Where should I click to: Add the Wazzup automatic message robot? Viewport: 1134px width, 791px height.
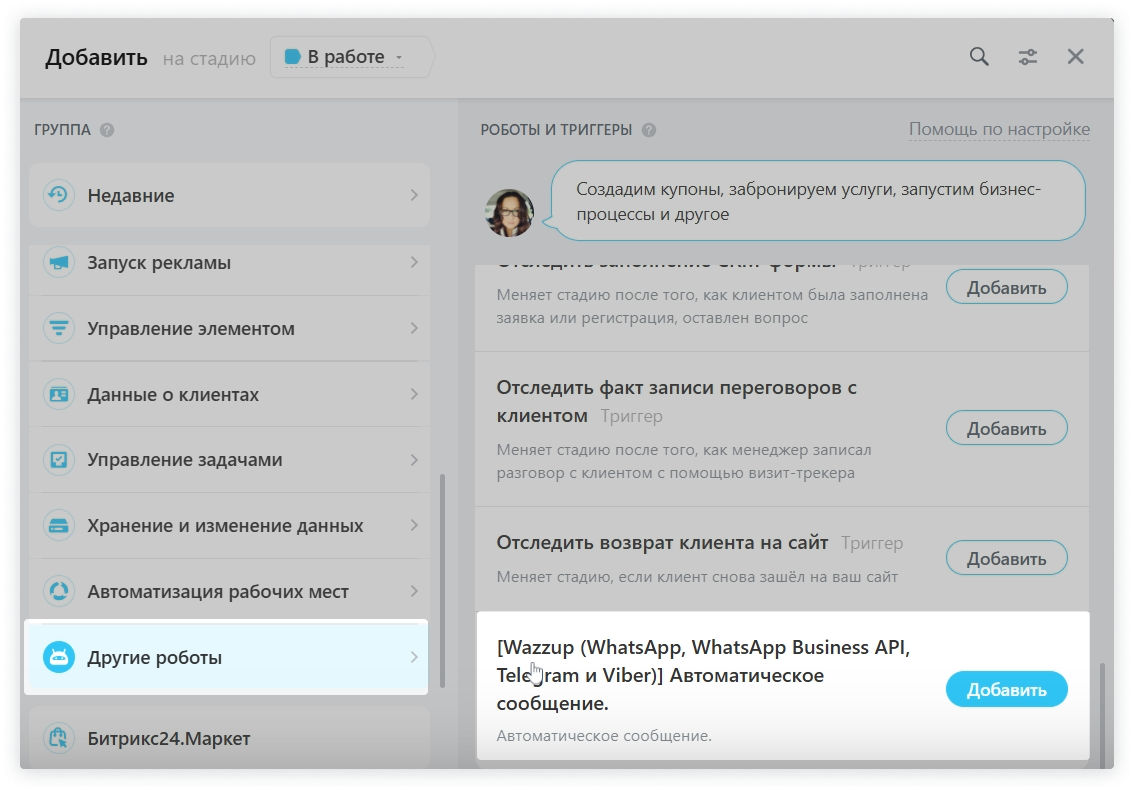point(1006,689)
